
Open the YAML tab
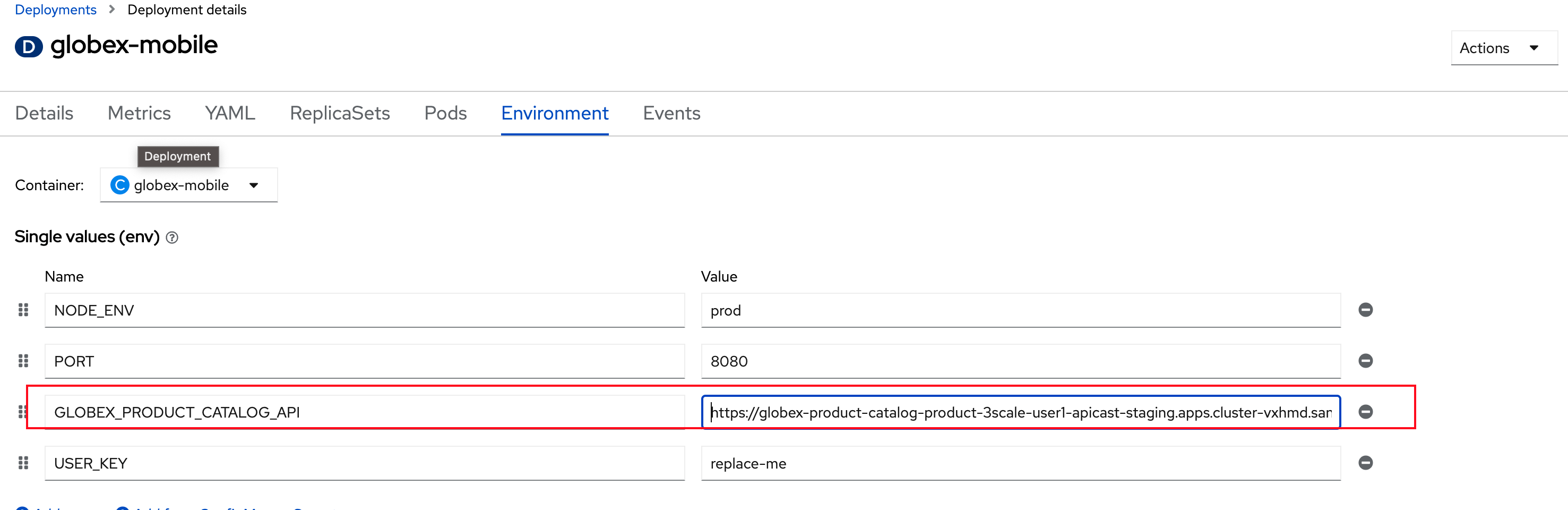coord(230,113)
